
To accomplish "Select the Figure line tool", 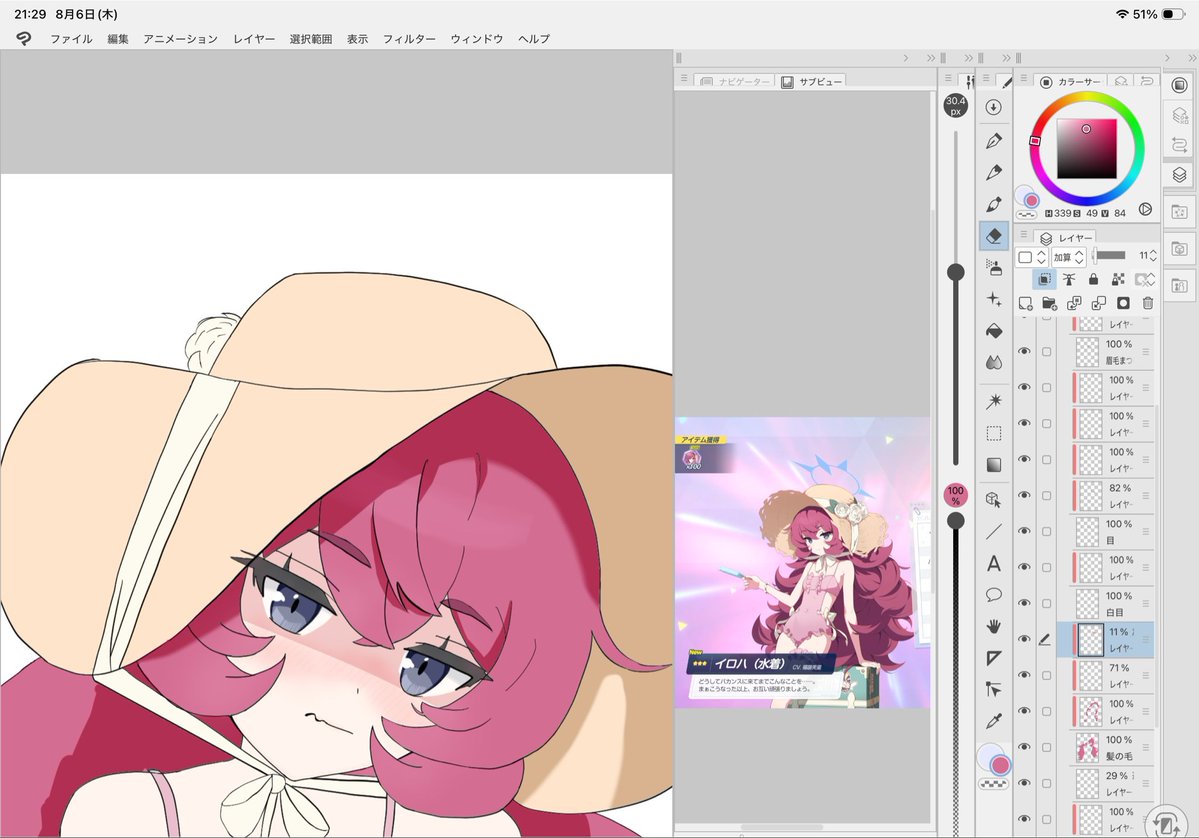I will (993, 531).
